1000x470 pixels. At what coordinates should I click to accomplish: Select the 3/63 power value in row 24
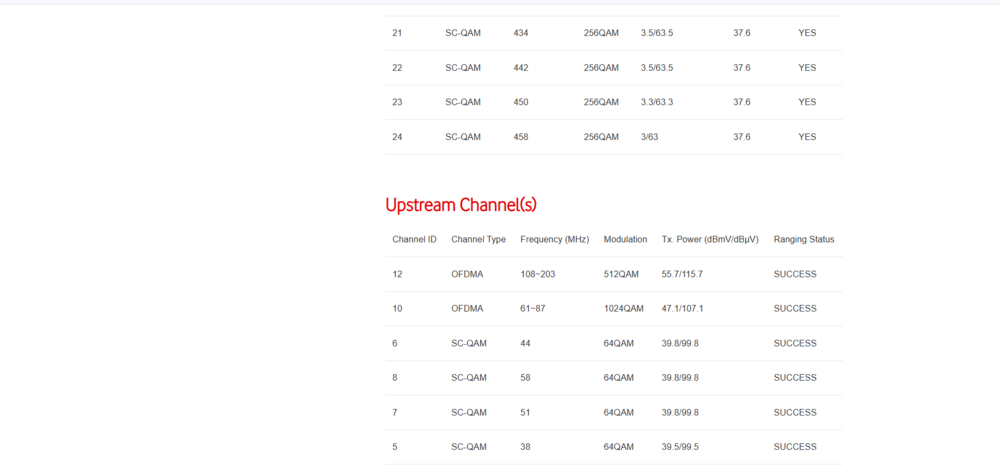pos(649,137)
